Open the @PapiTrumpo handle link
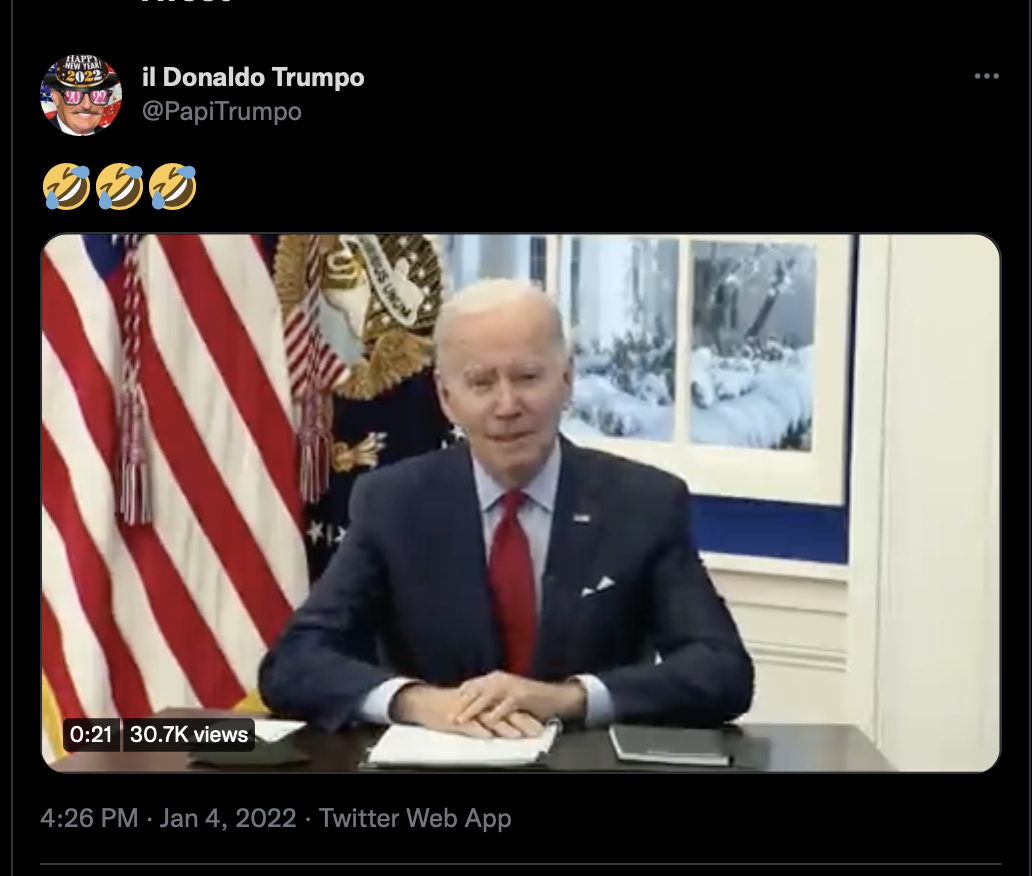 (222, 111)
